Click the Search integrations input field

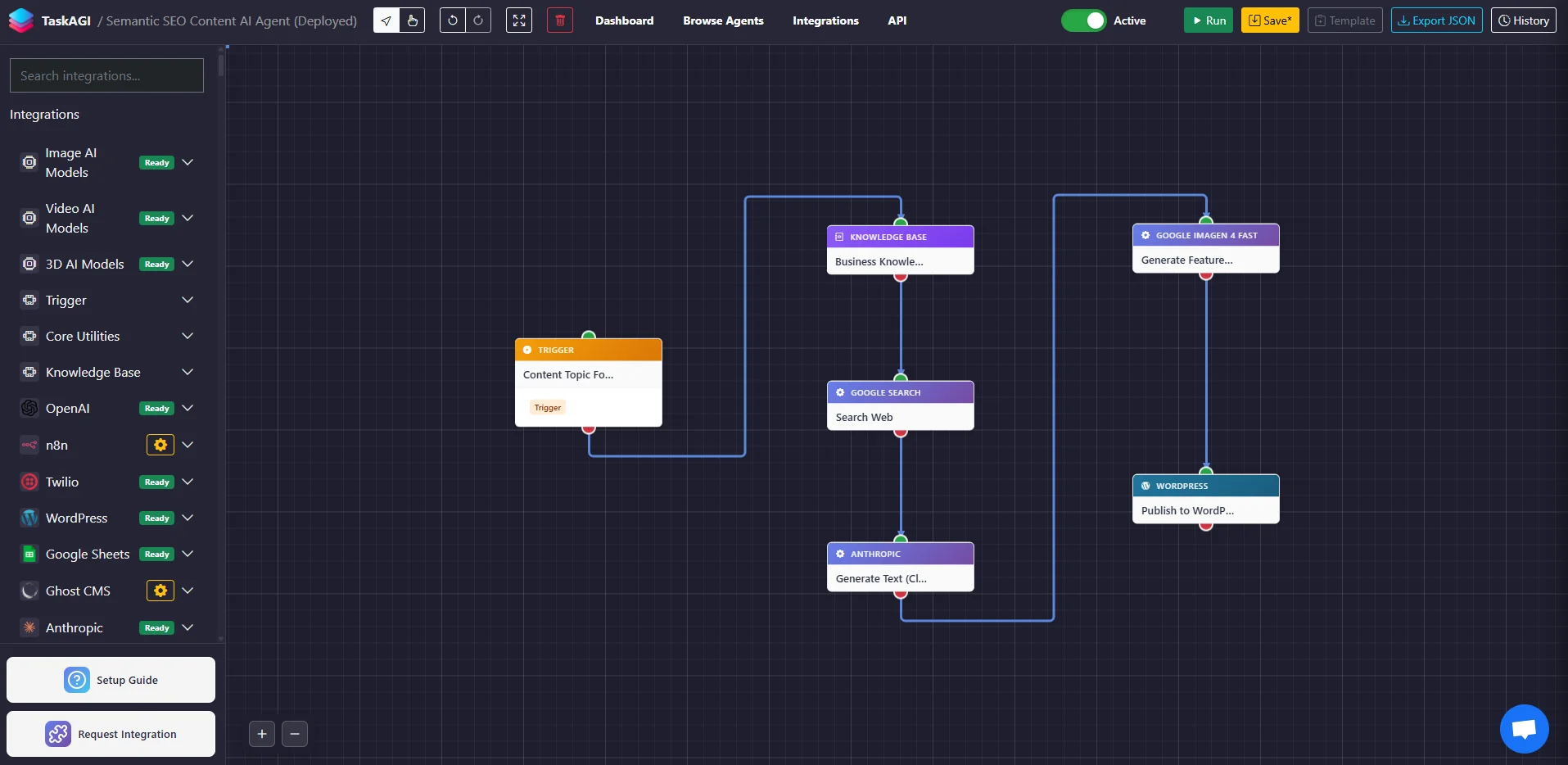point(106,75)
